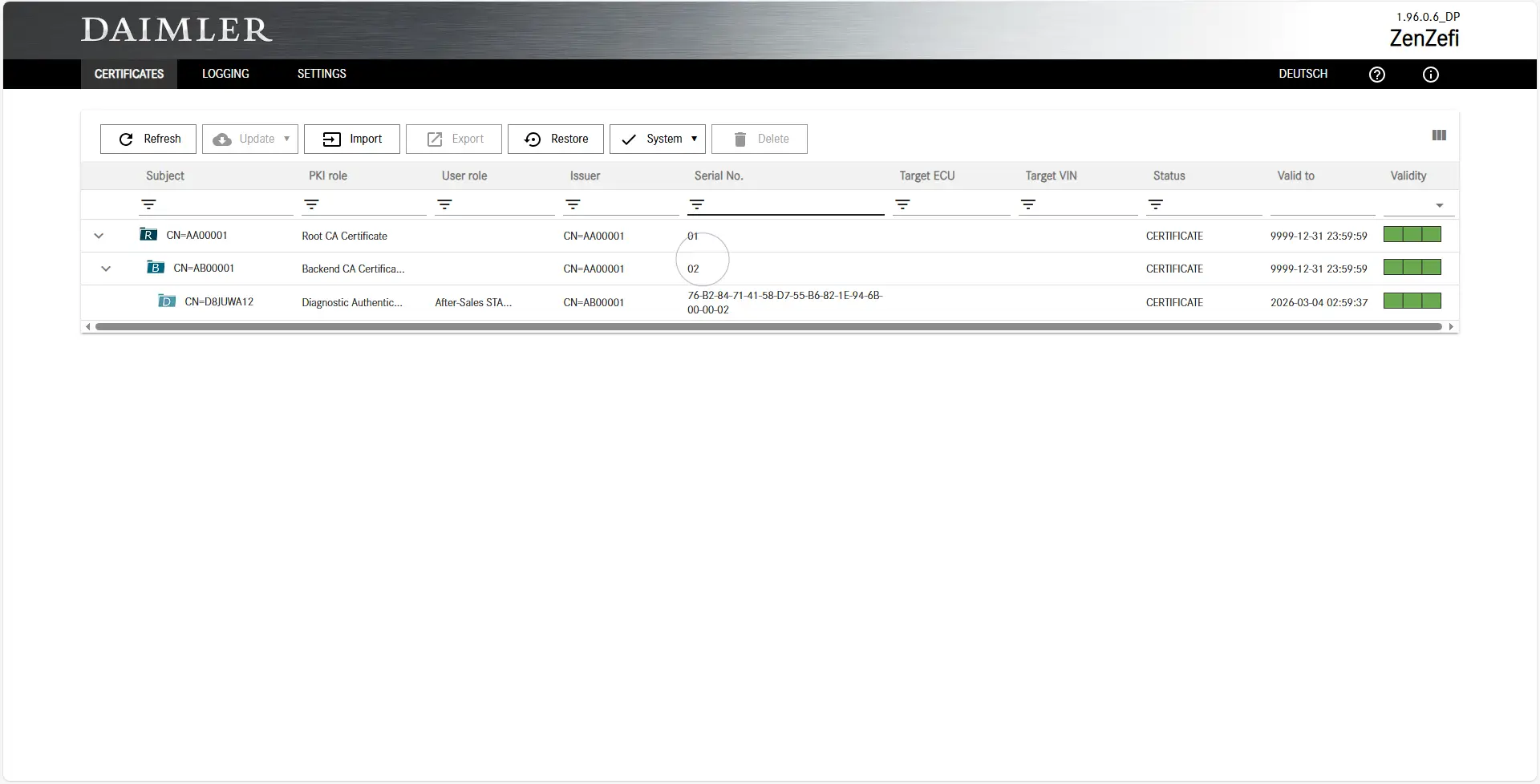Click the PKI role filter icon
The image size is (1540, 784).
[x=311, y=205]
